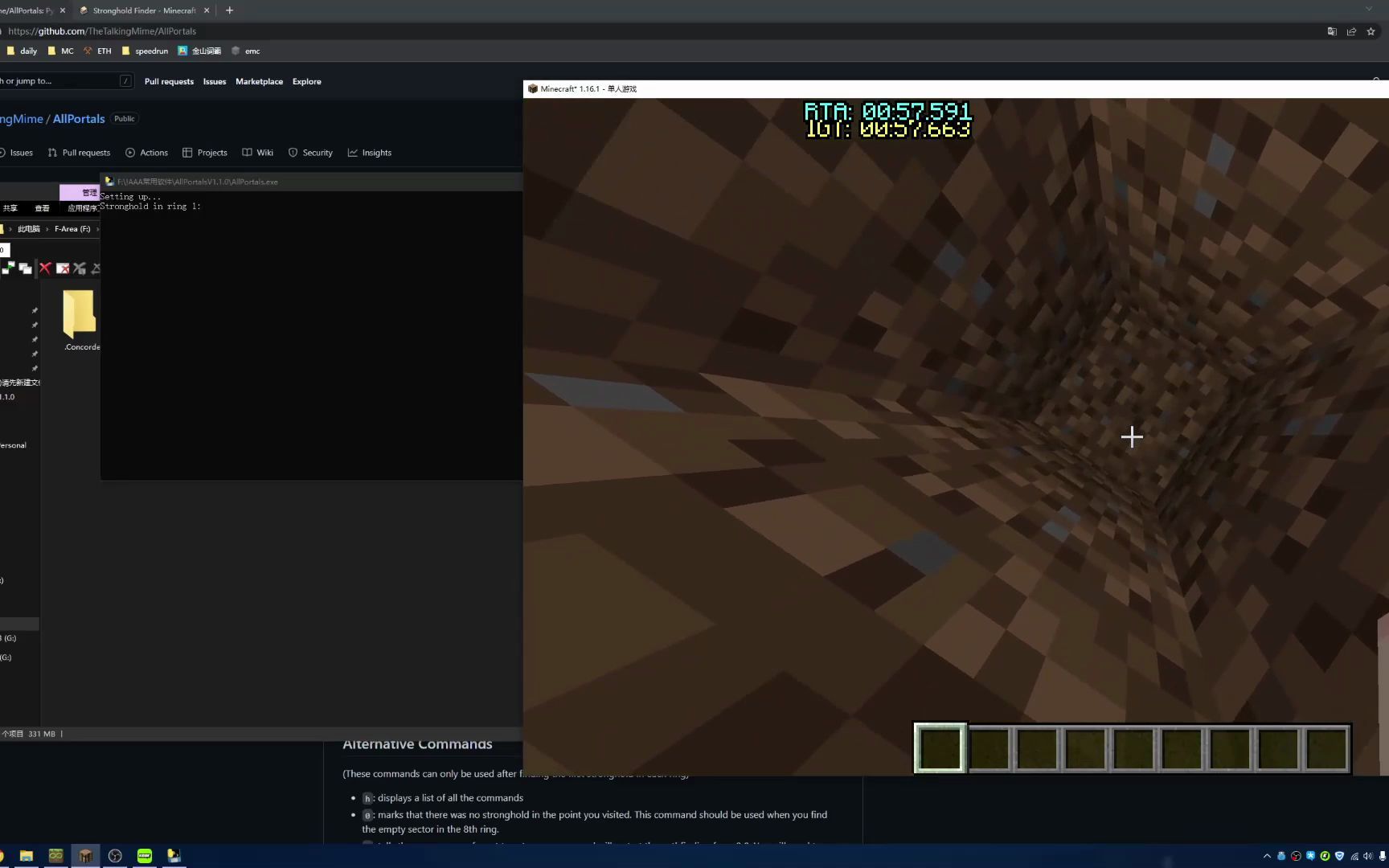The width and height of the screenshot is (1389, 868).
Task: Open the blue shield security tray icon
Action: click(1339, 856)
